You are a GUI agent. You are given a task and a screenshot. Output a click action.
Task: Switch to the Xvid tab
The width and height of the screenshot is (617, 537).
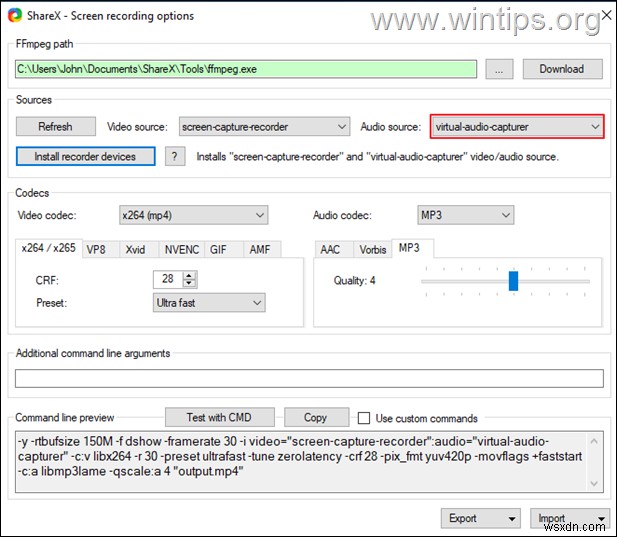pyautogui.click(x=139, y=249)
